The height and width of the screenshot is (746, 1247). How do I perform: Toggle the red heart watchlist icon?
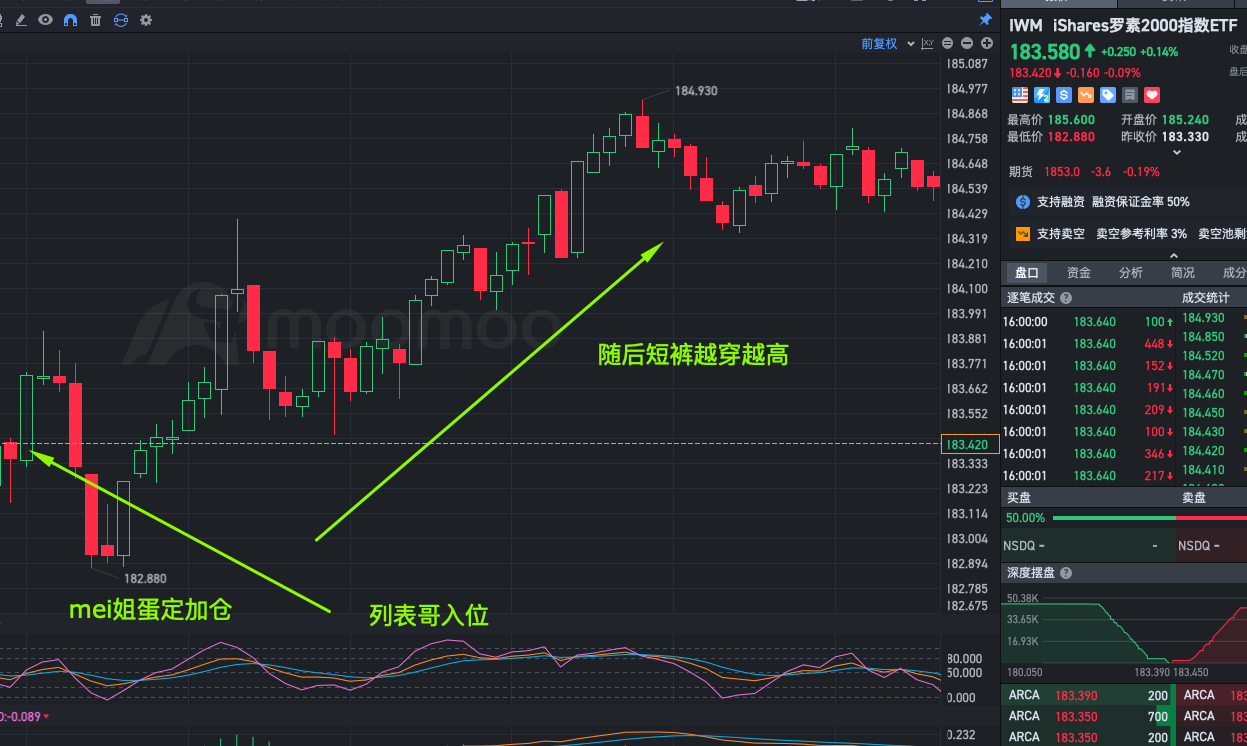(x=1152, y=95)
